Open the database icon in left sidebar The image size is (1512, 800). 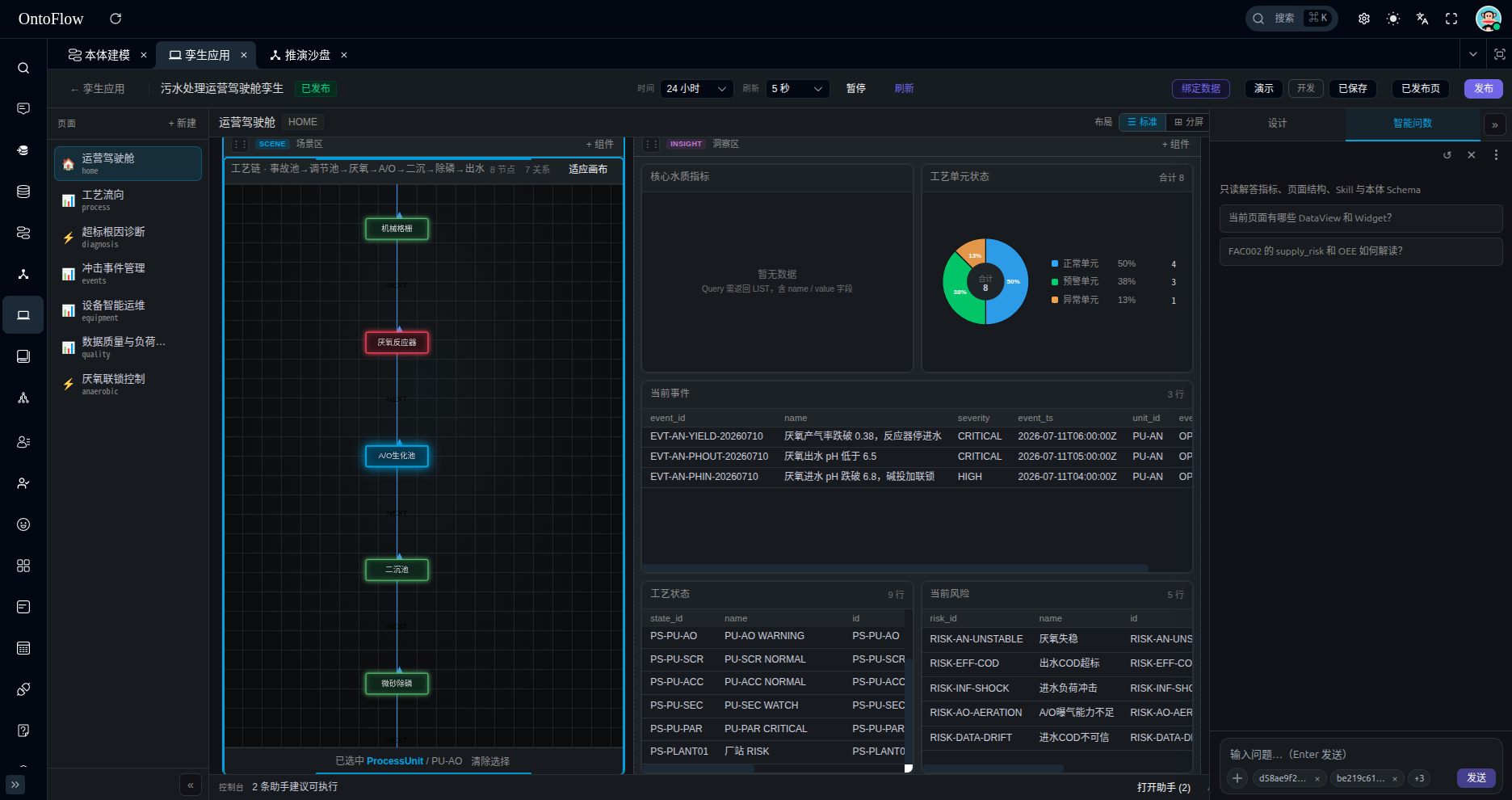(x=23, y=192)
